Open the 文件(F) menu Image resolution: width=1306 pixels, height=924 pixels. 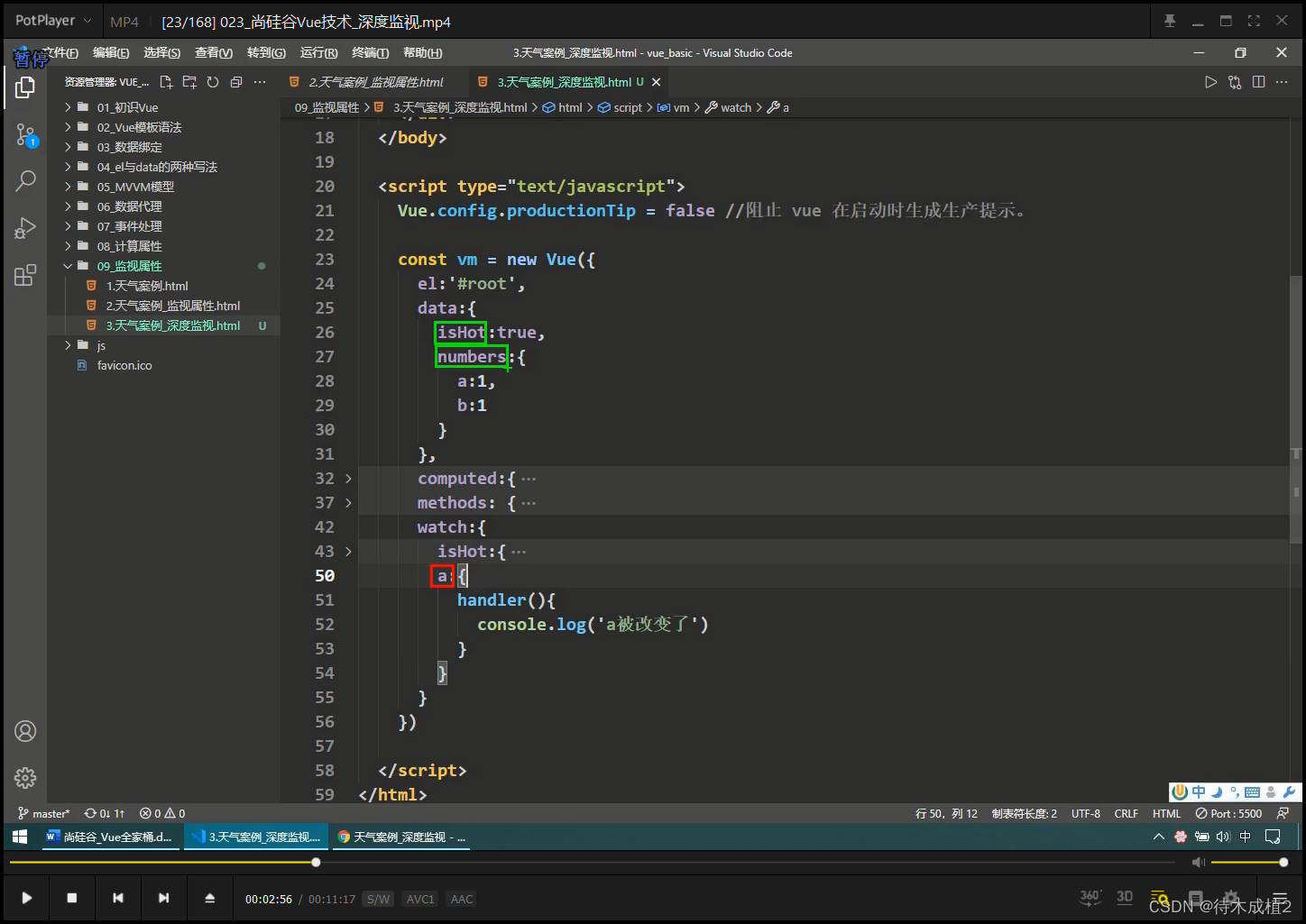click(x=60, y=53)
